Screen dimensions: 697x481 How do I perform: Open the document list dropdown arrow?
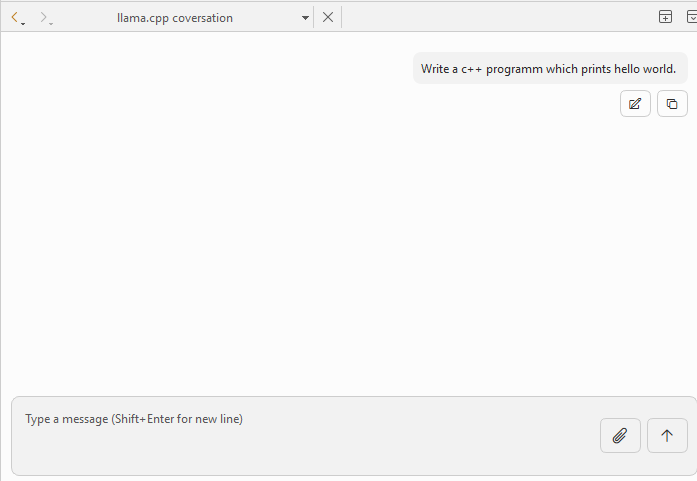pyautogui.click(x=305, y=18)
